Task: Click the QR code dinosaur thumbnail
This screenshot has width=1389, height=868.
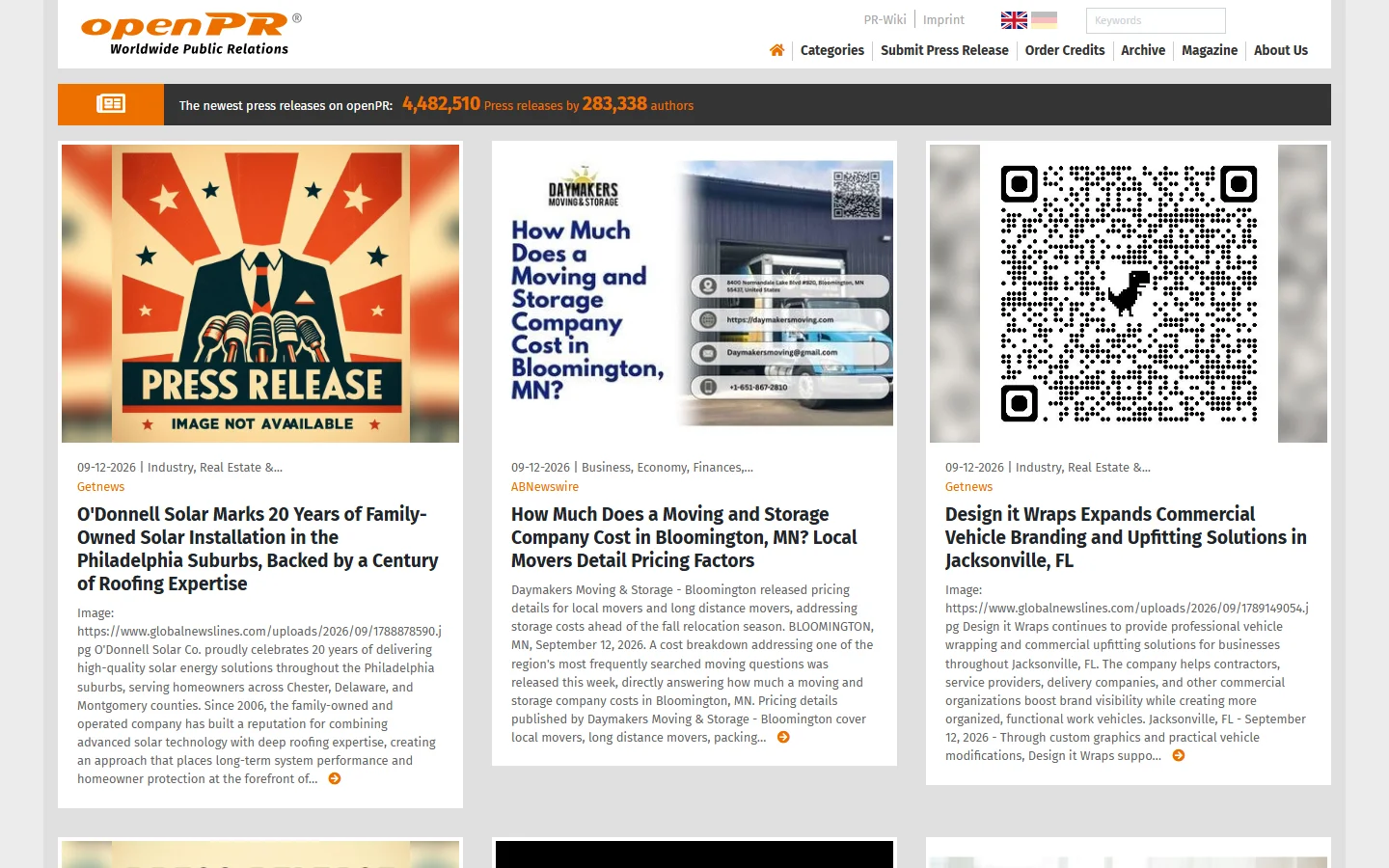Action: (x=1129, y=293)
